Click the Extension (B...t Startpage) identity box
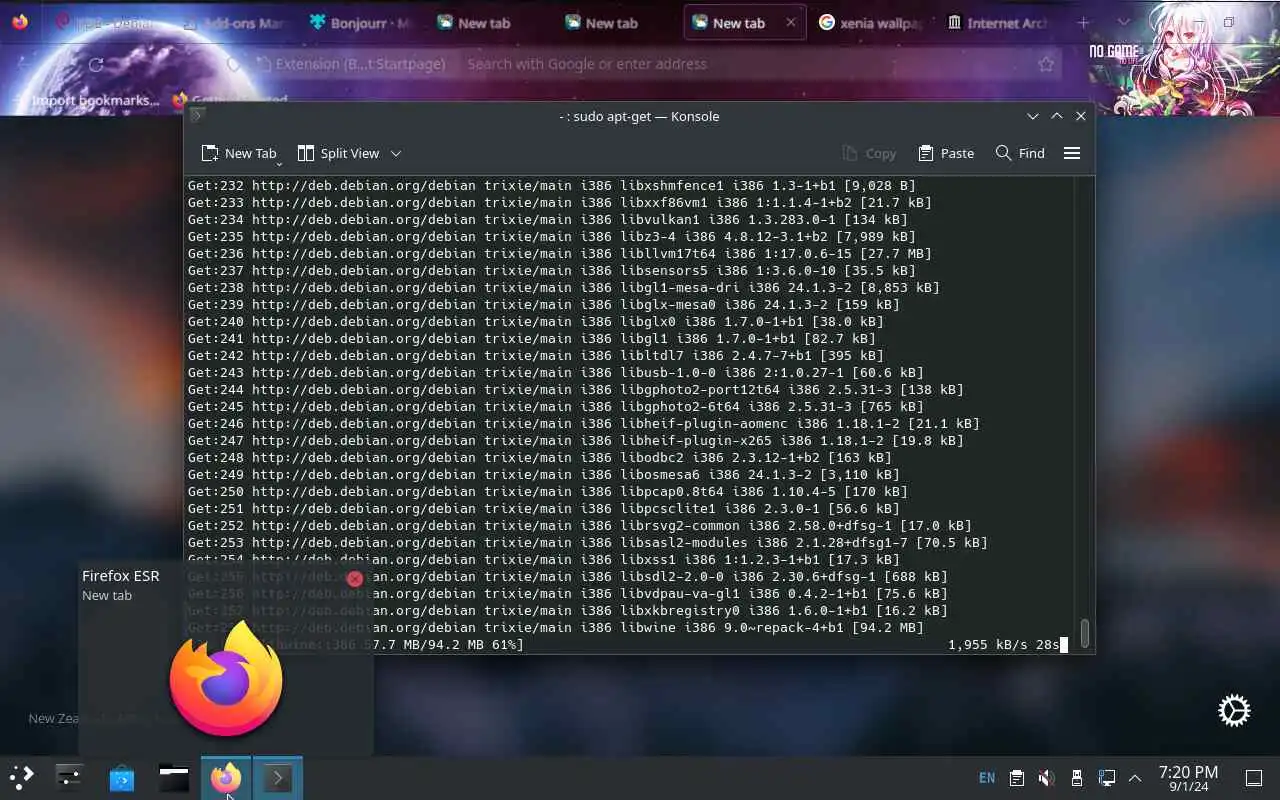The height and width of the screenshot is (800, 1280). click(x=350, y=64)
